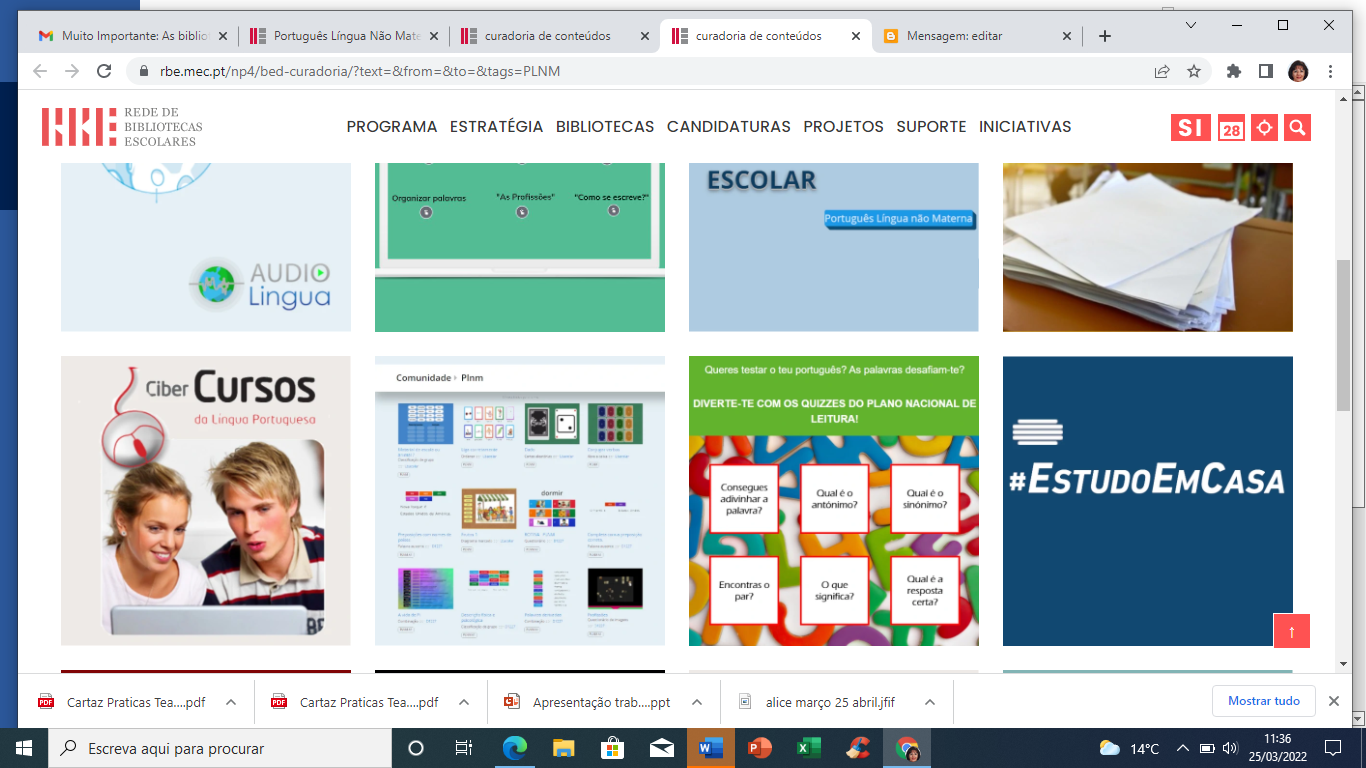Click the page vertical scrollbar thumb
Viewport: 1366px width, 768px height.
[1343, 335]
